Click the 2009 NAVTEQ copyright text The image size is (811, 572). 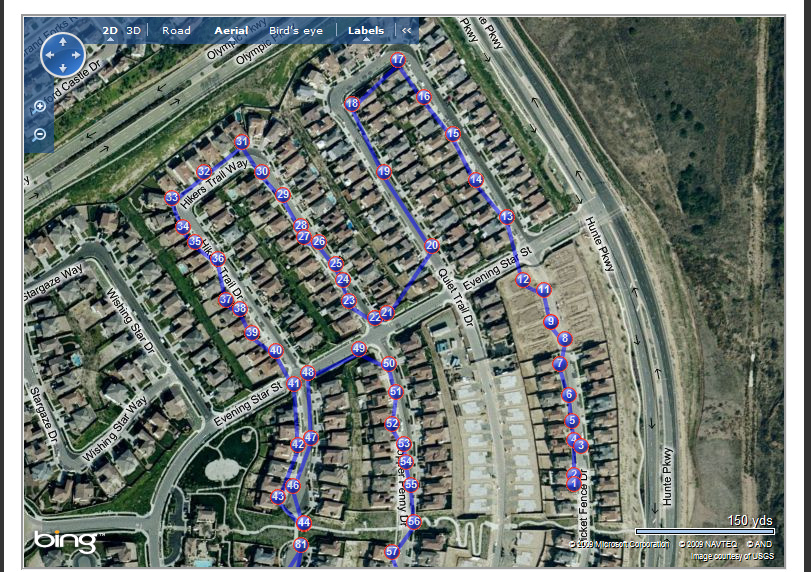coord(708,544)
